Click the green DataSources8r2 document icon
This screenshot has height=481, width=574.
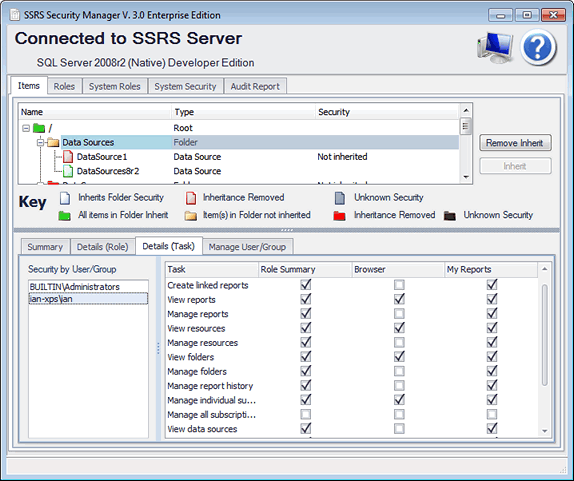click(68, 171)
